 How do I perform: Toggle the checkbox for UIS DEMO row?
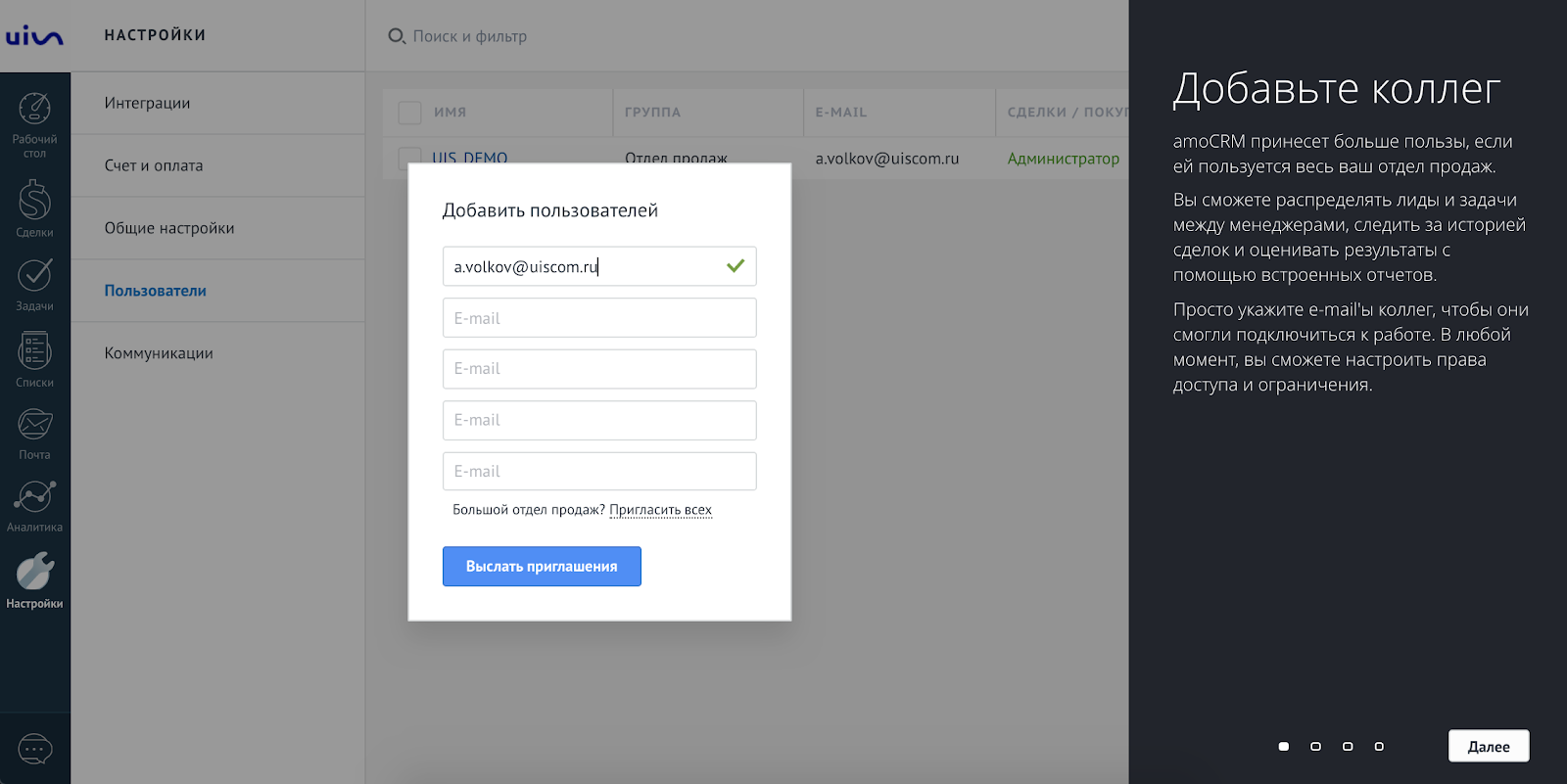click(x=409, y=158)
